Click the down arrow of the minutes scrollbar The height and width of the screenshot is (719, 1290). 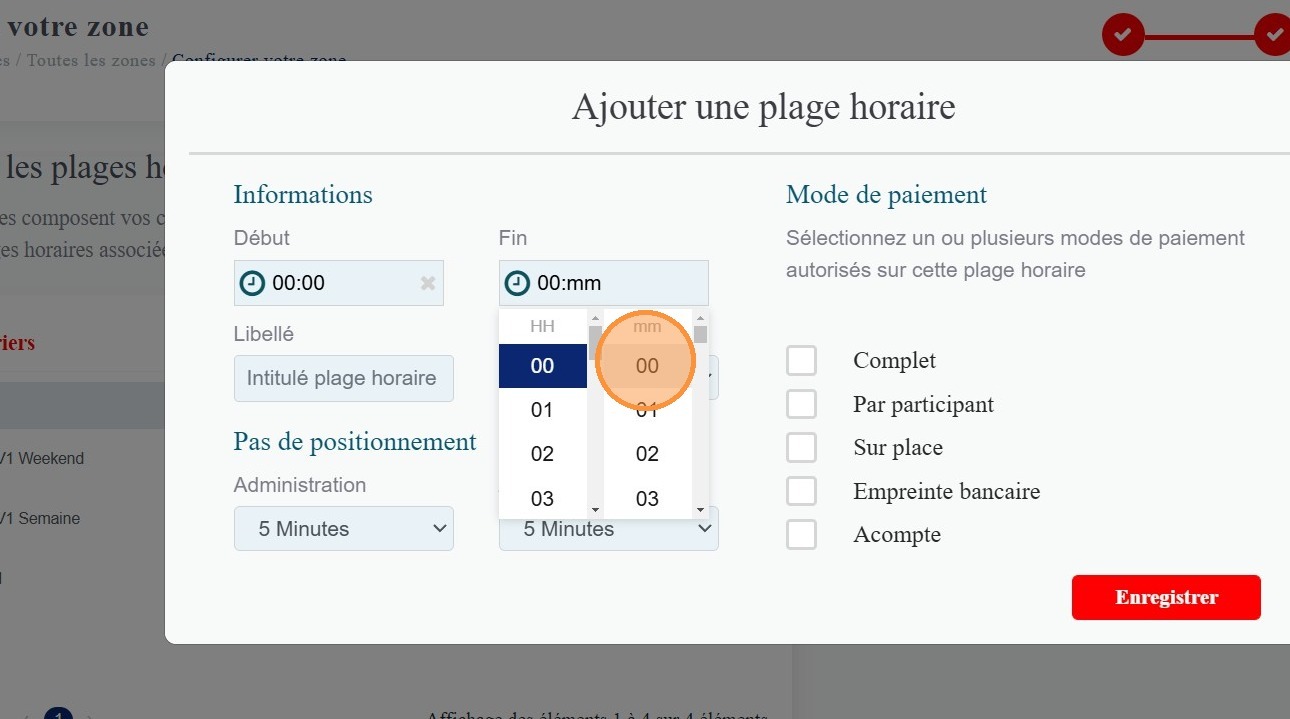click(700, 510)
